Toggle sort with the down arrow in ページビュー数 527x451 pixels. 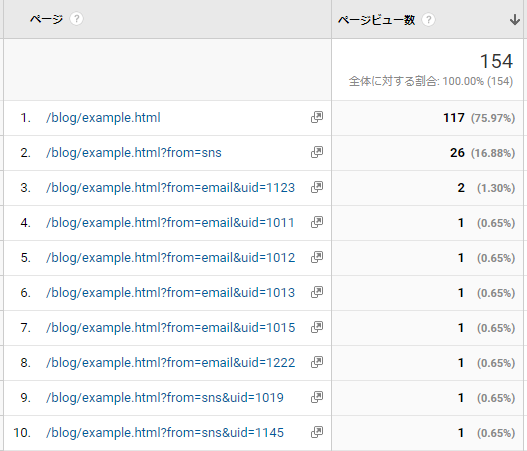[x=515, y=20]
